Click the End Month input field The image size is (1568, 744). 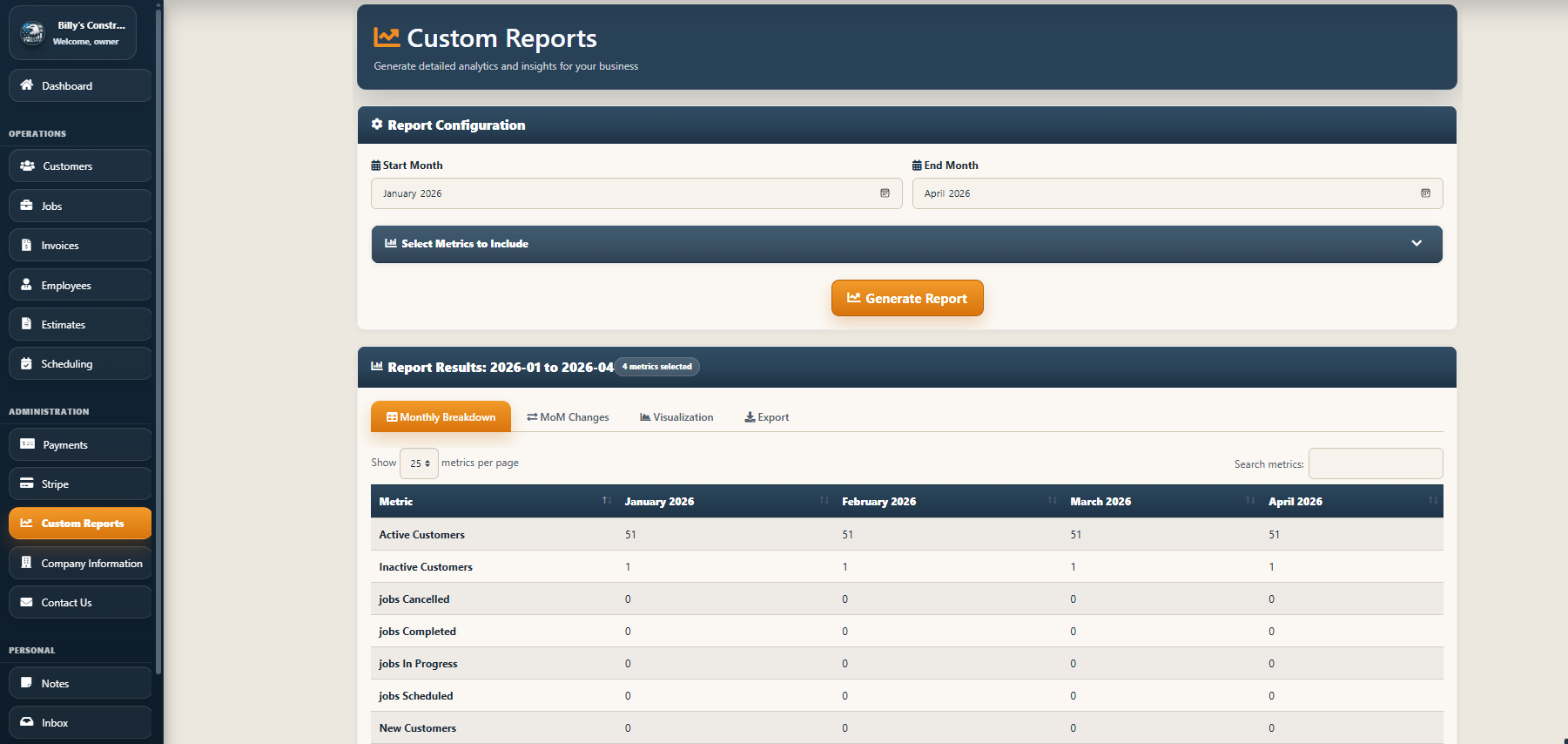(x=1177, y=193)
